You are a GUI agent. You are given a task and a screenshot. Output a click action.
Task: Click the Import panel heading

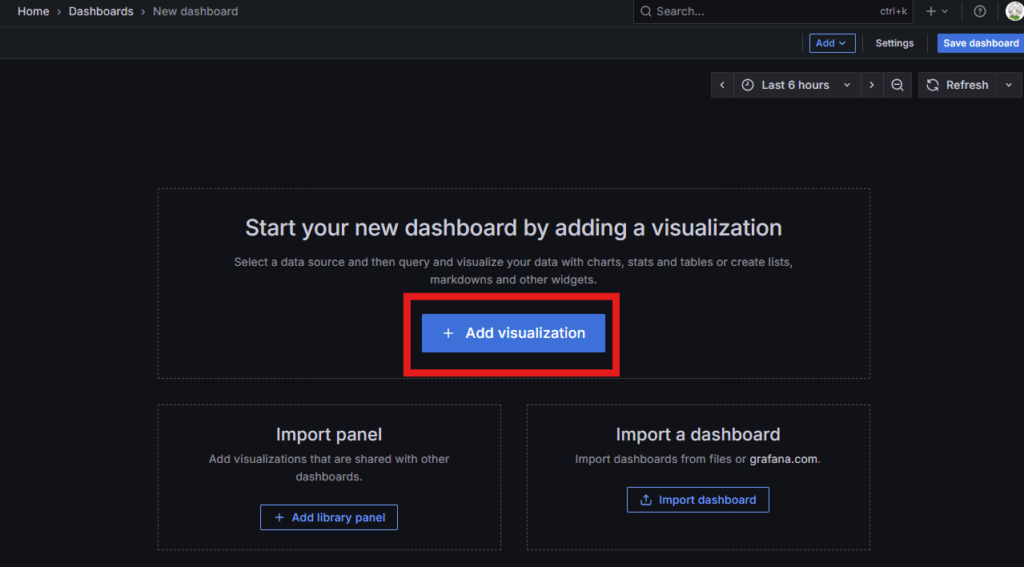[328, 434]
